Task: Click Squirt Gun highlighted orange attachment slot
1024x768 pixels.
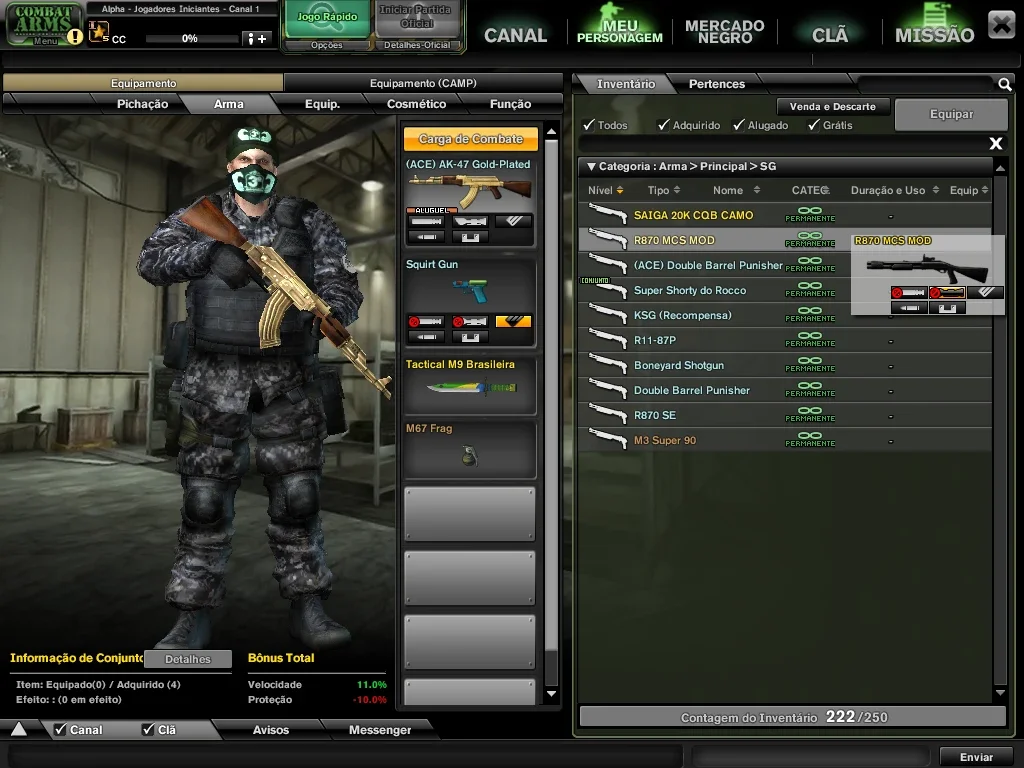Action: [x=513, y=321]
